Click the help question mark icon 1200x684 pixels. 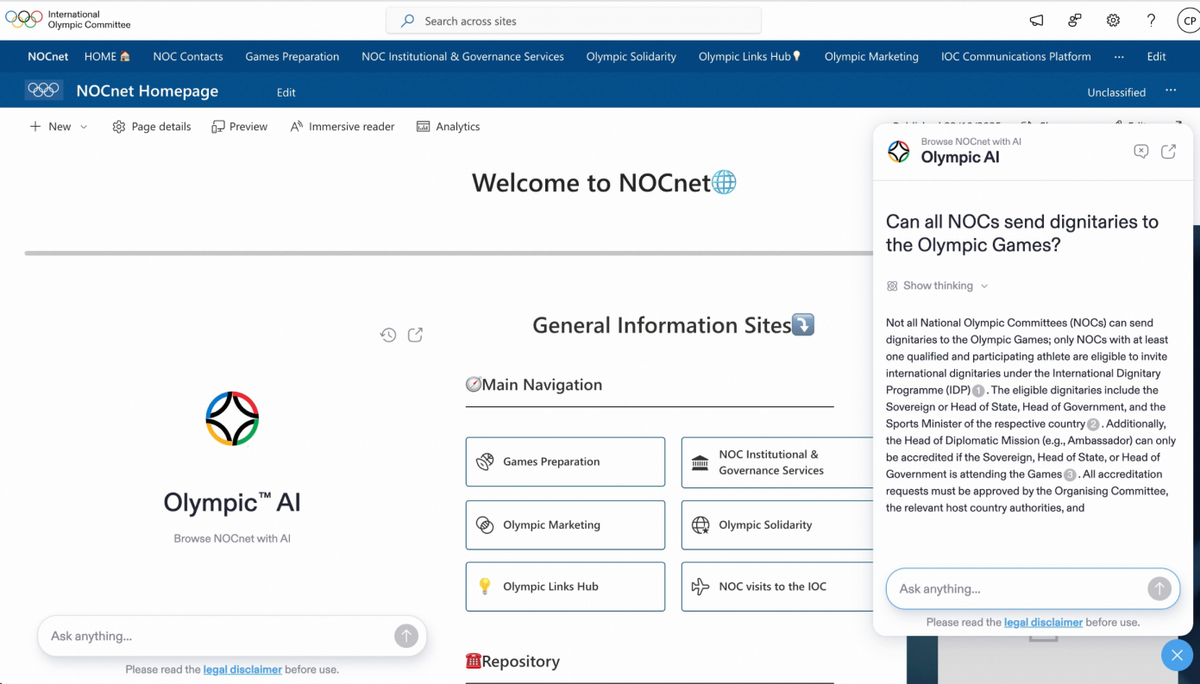(1151, 20)
